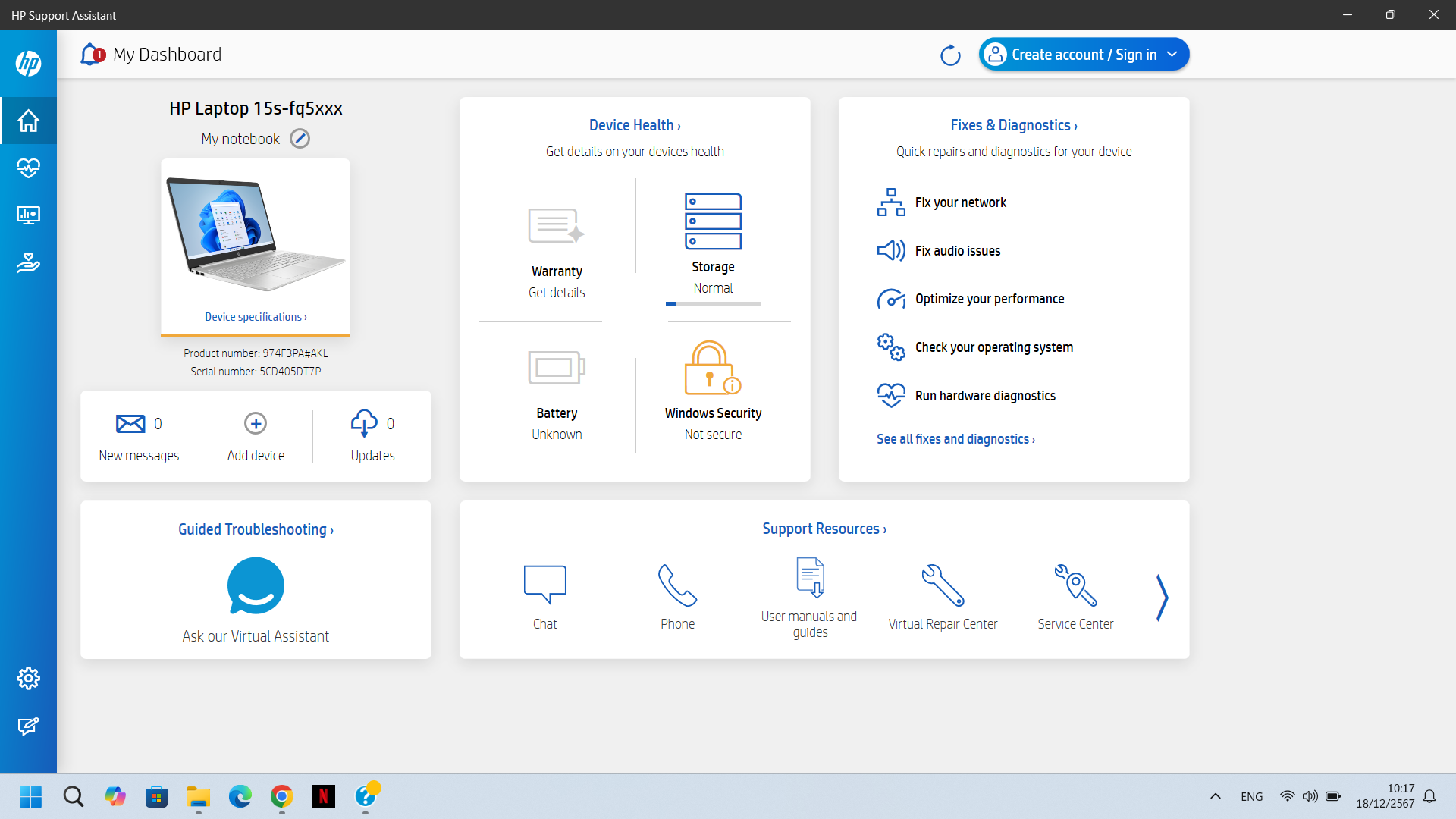Show hidden icons in system tray

coord(1215,796)
